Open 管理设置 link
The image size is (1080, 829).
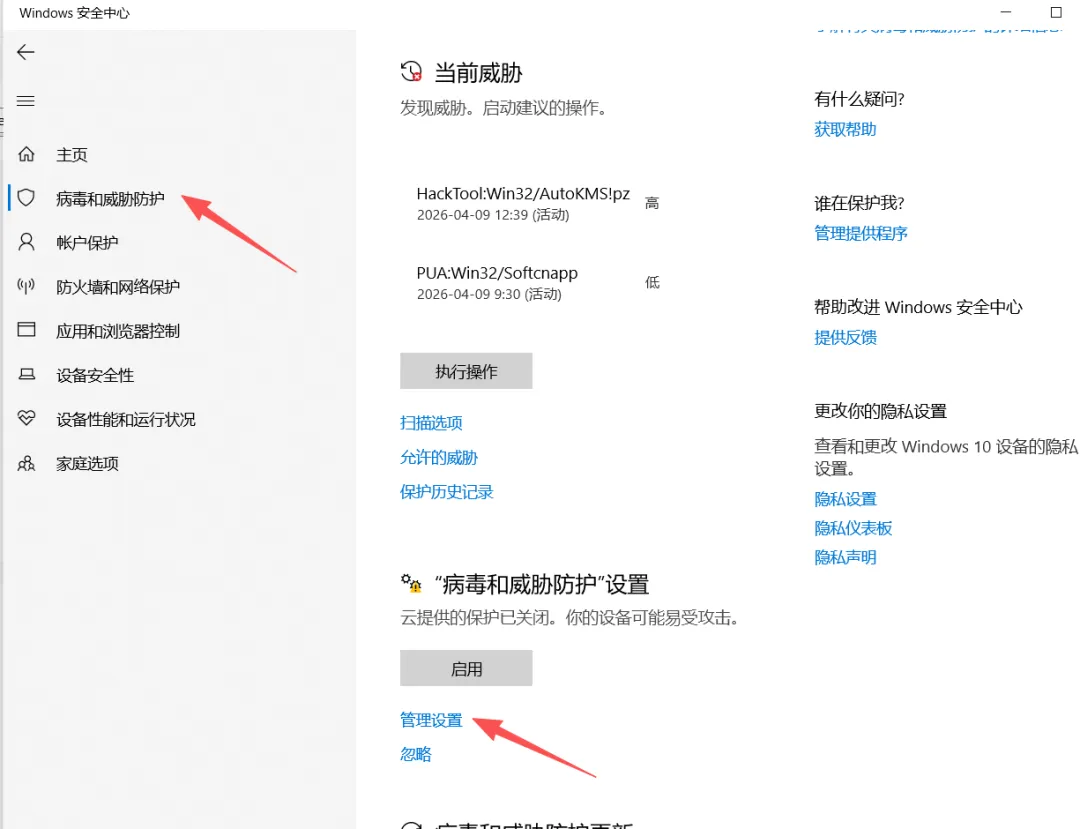(x=431, y=720)
